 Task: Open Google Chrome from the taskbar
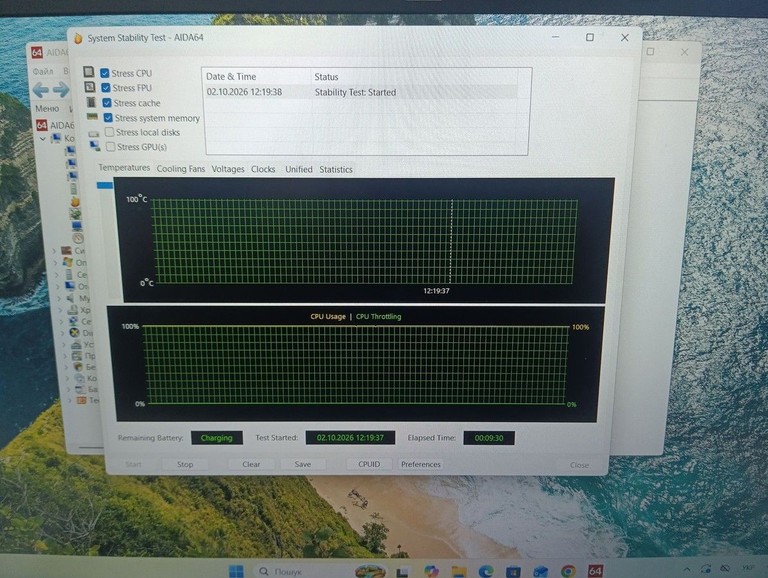pos(568,571)
